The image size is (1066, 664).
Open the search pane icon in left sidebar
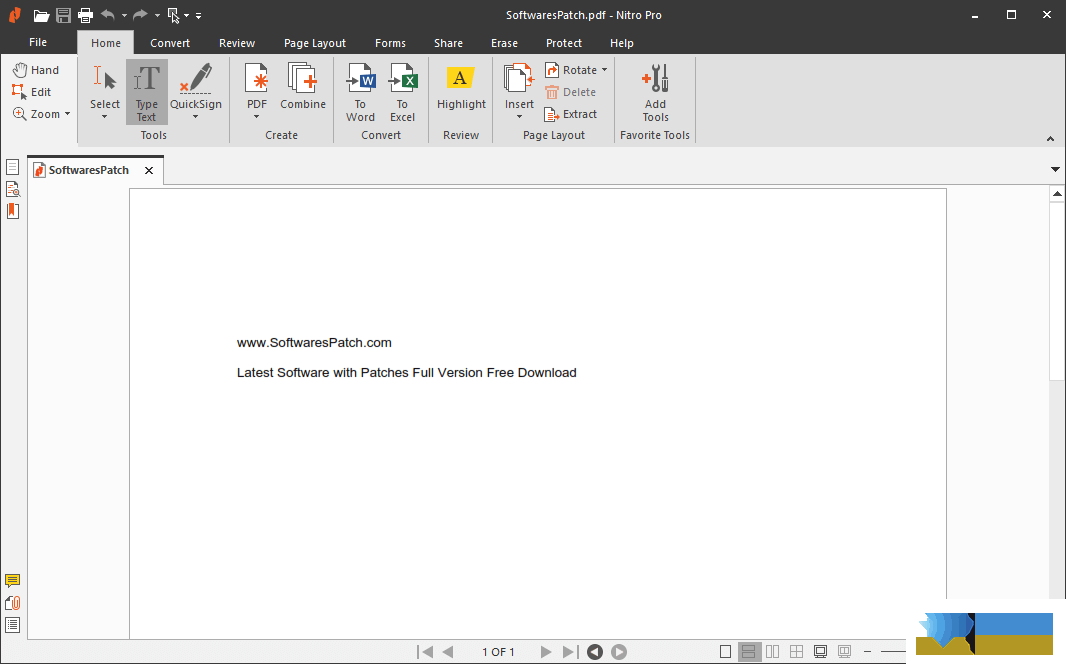pyautogui.click(x=12, y=189)
